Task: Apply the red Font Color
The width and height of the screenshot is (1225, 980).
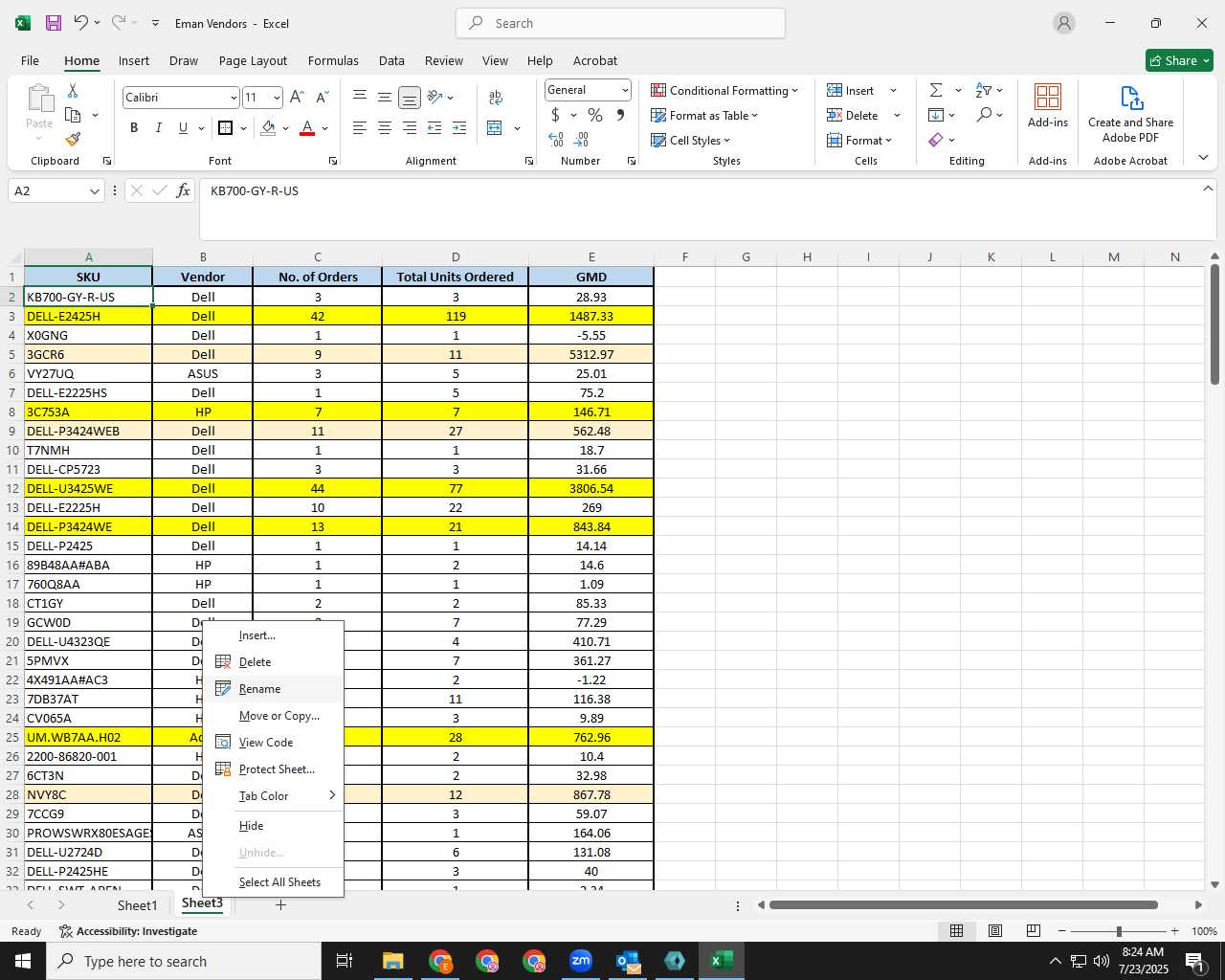Action: point(307,127)
